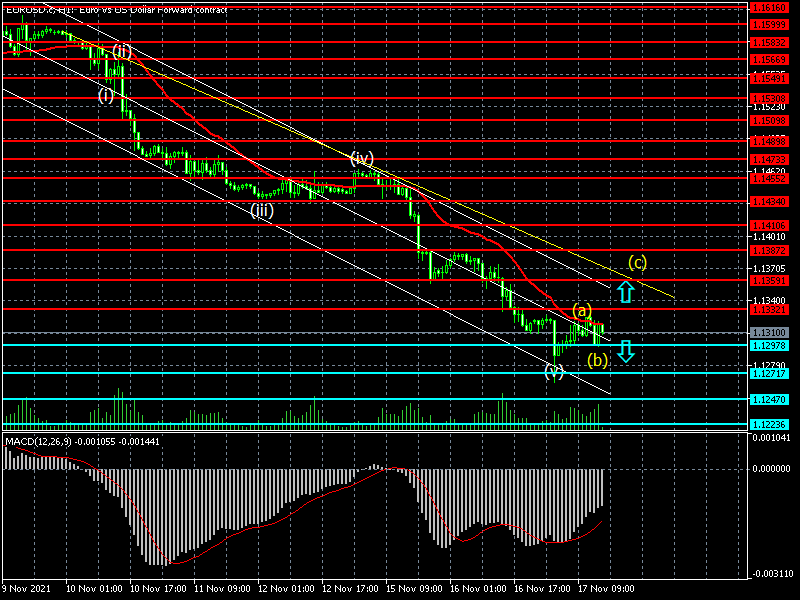
Task: Select the white (iii) wave label
Action: pyautogui.click(x=261, y=210)
